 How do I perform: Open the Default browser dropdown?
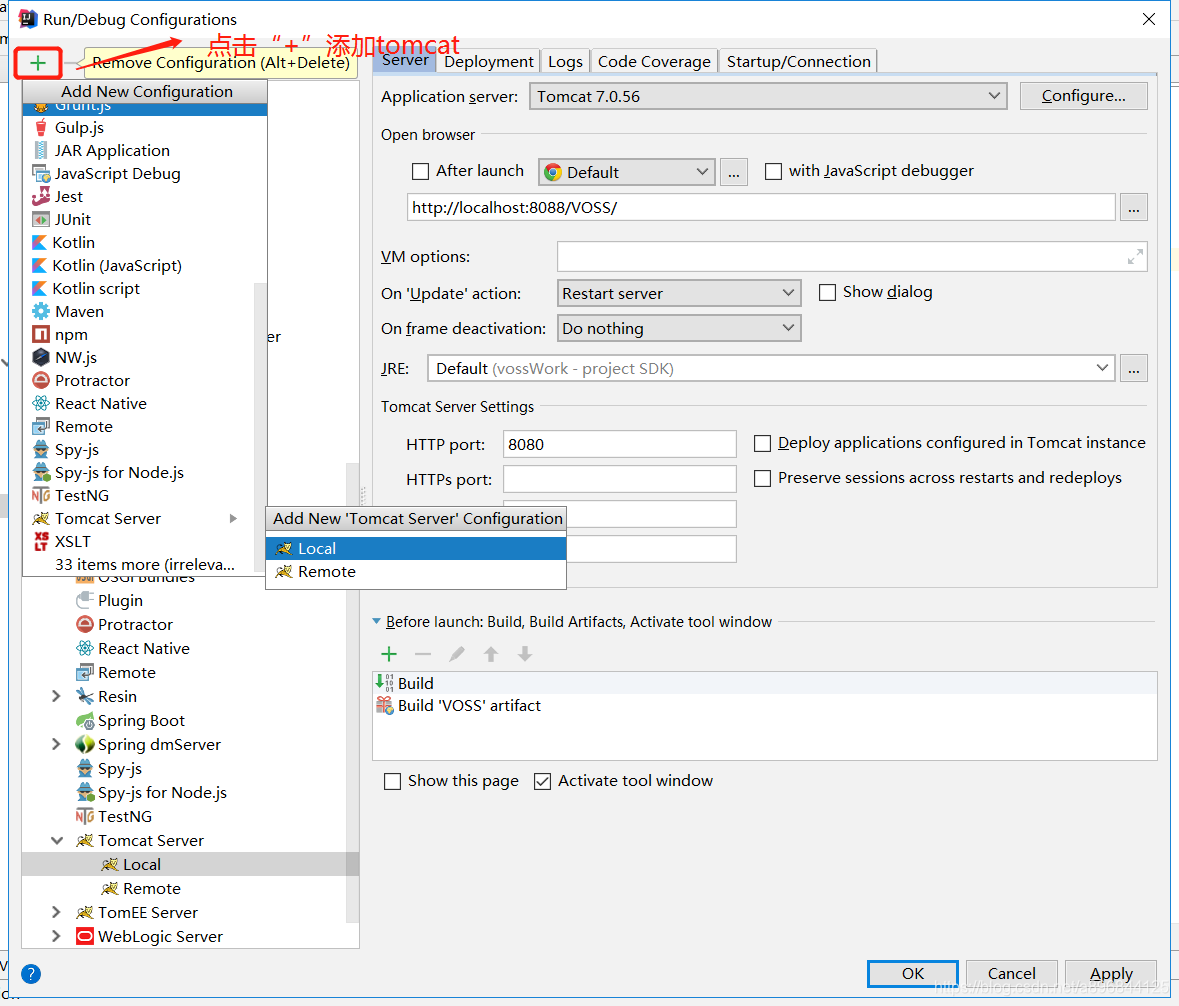coord(626,172)
